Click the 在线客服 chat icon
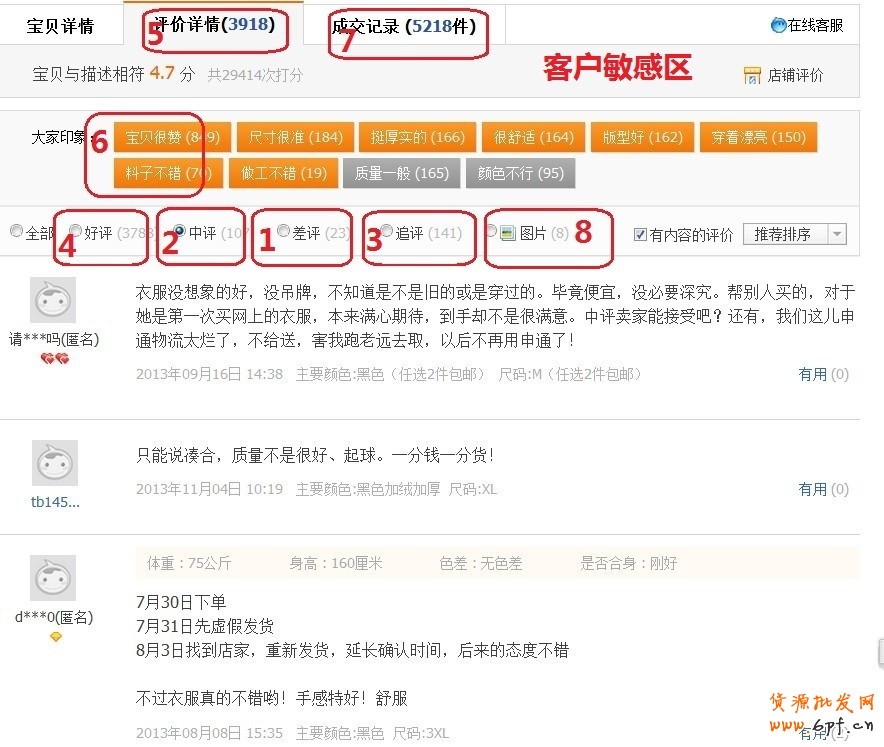The height and width of the screenshot is (747, 884). pos(778,25)
